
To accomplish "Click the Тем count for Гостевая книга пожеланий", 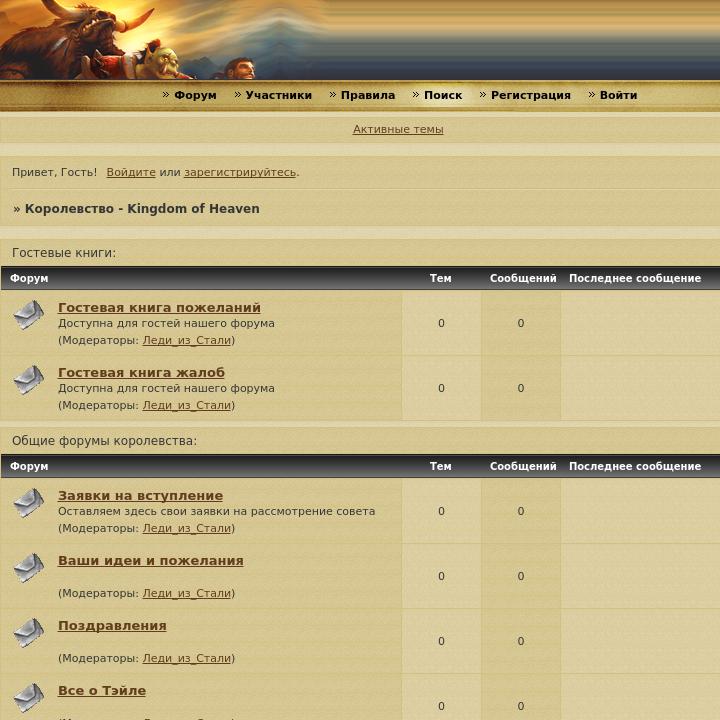I will pos(441,323).
